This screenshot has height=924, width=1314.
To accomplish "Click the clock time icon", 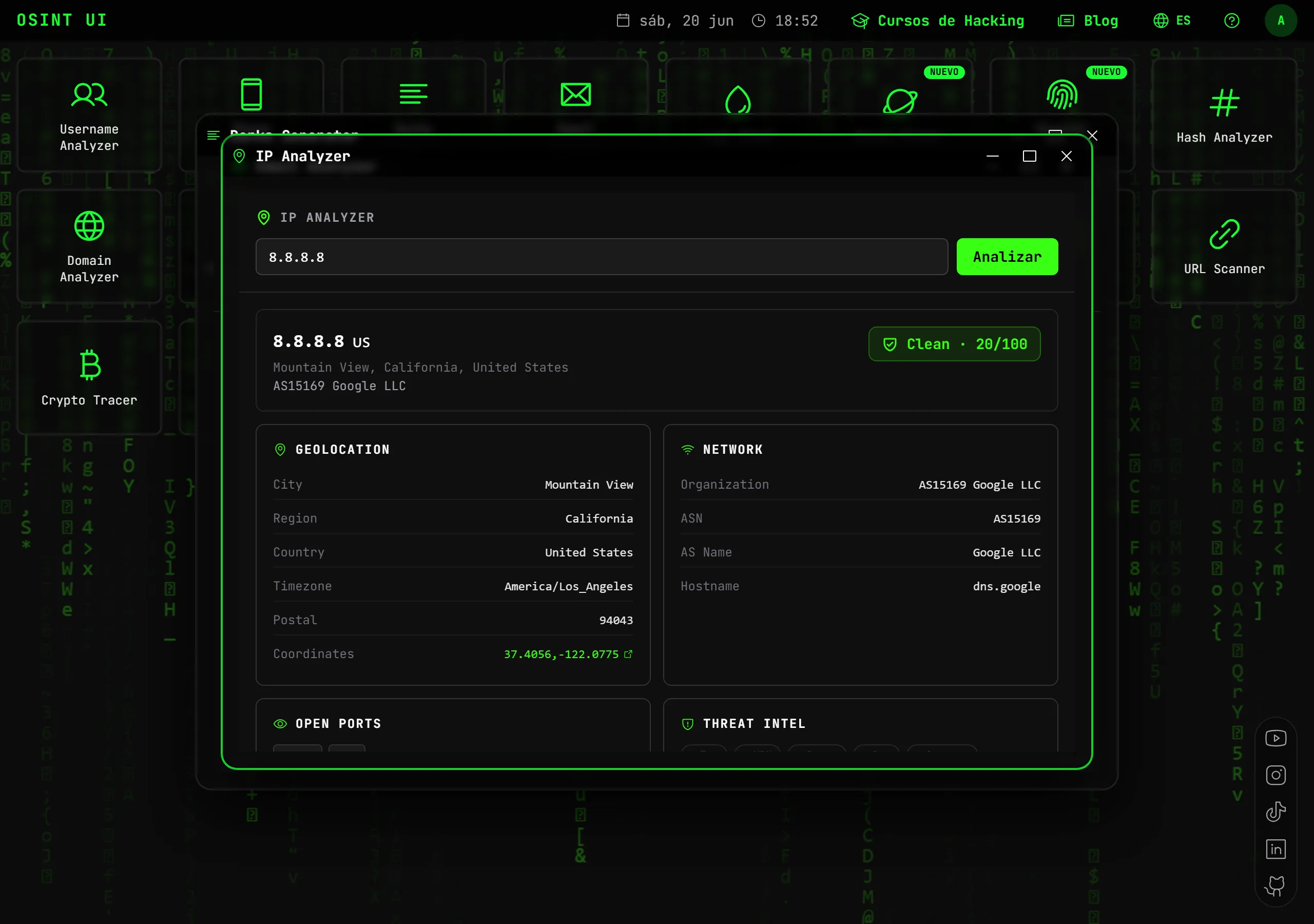I will pos(758,21).
